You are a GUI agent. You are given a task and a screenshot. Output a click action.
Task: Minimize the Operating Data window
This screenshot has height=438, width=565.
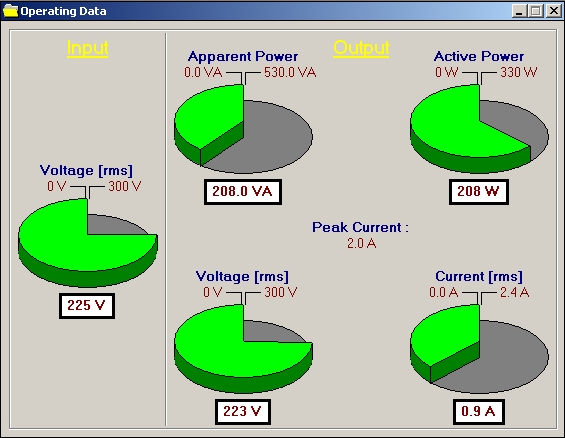(x=519, y=11)
